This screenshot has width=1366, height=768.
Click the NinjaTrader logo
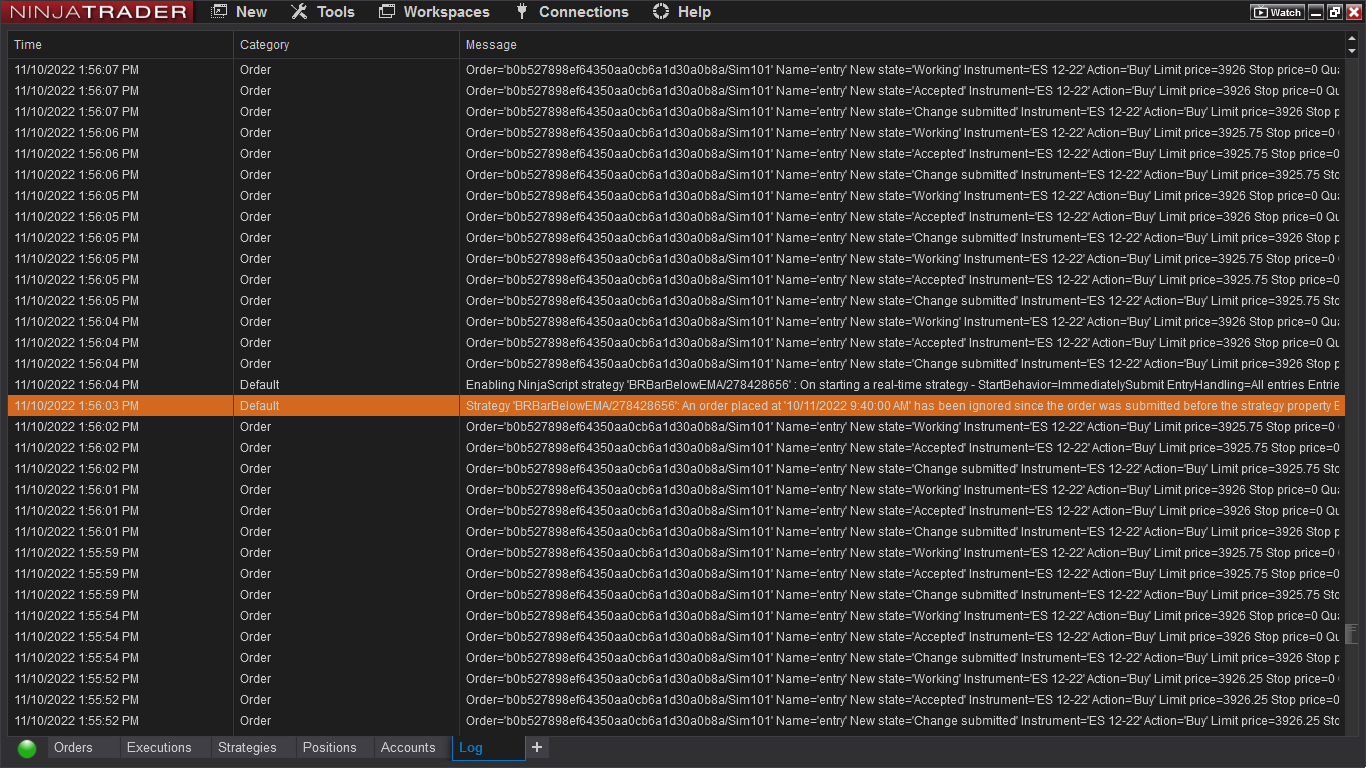[97, 12]
